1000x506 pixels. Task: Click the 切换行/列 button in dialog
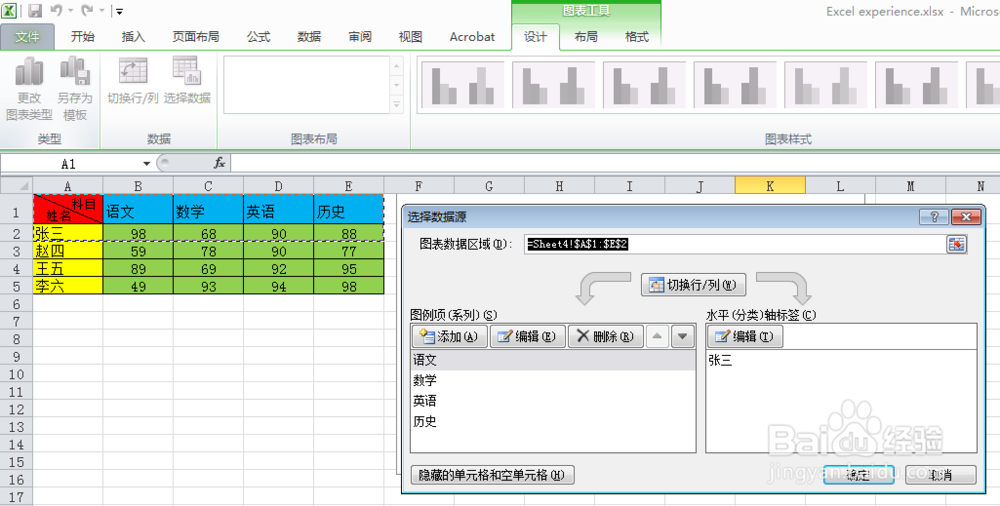click(x=693, y=285)
